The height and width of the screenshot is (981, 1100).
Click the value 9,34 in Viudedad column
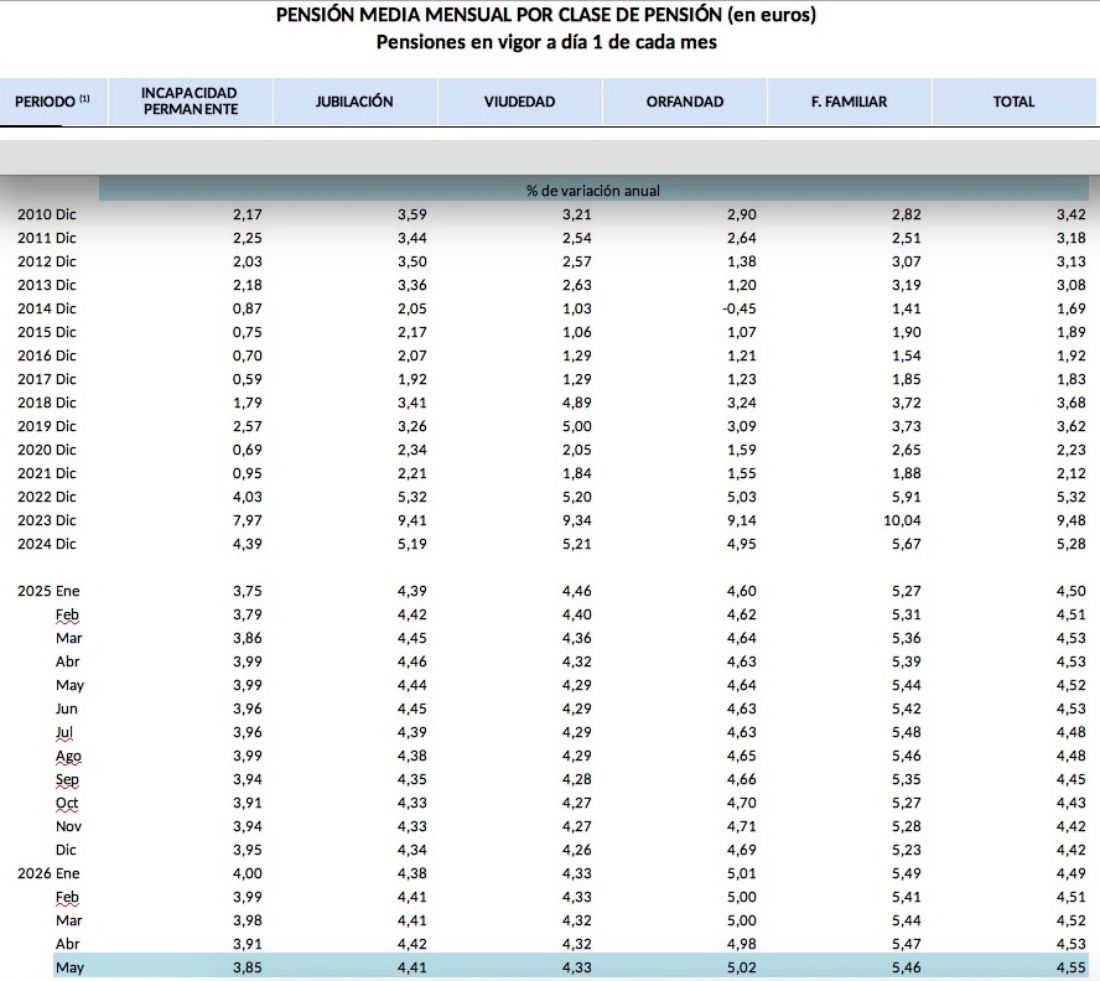(577, 521)
